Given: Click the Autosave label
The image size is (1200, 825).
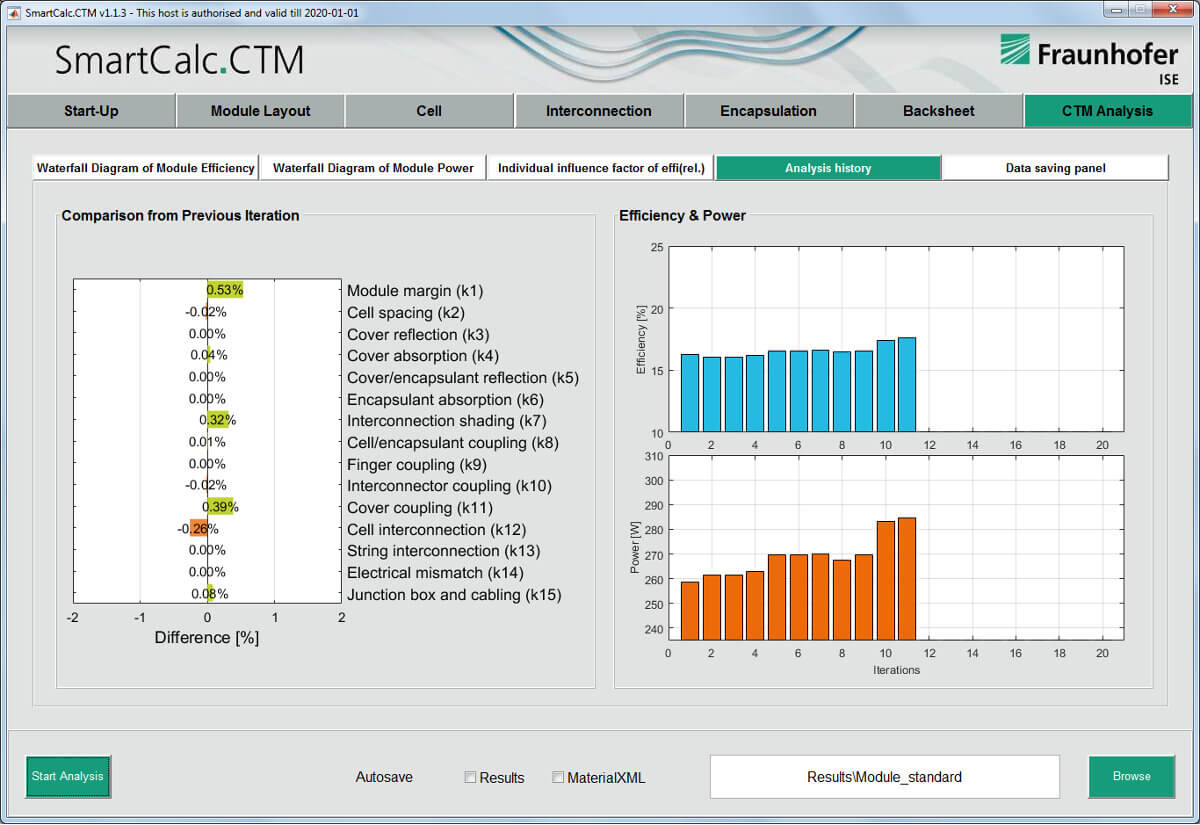Looking at the screenshot, I should coord(384,777).
